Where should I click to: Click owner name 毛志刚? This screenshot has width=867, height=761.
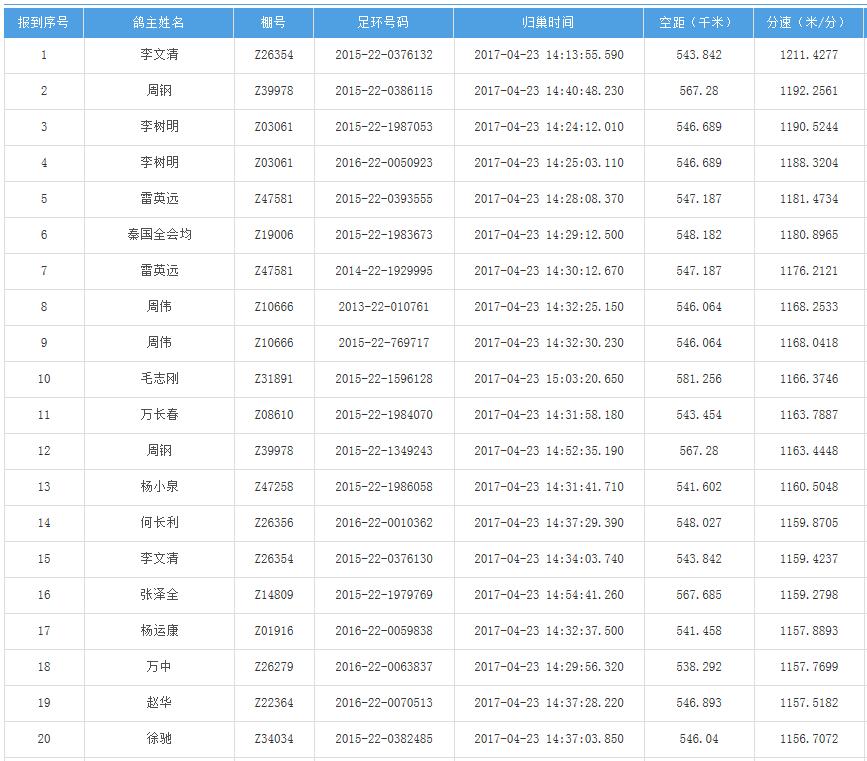158,379
